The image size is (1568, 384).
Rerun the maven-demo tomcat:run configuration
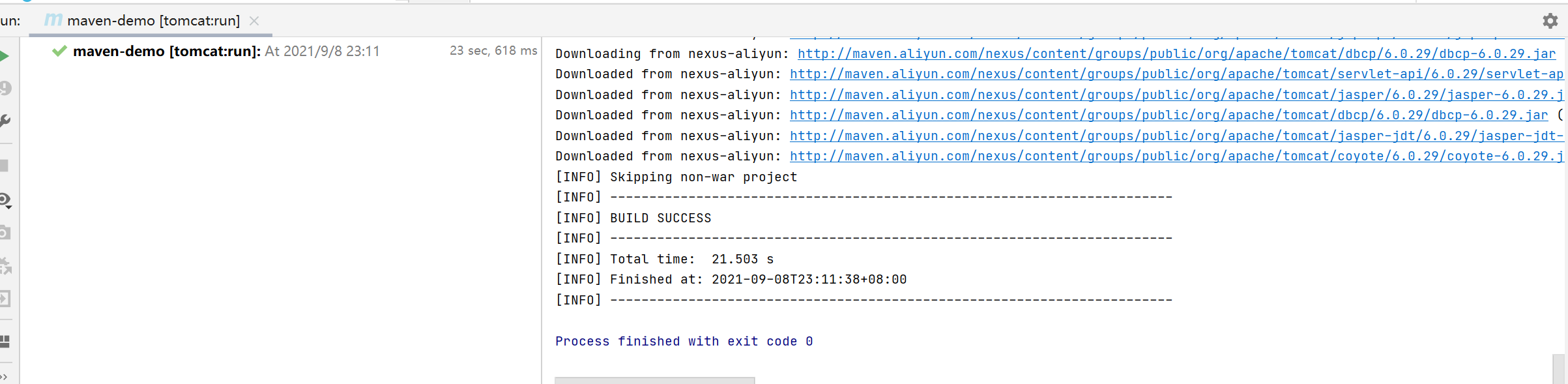pos(5,55)
